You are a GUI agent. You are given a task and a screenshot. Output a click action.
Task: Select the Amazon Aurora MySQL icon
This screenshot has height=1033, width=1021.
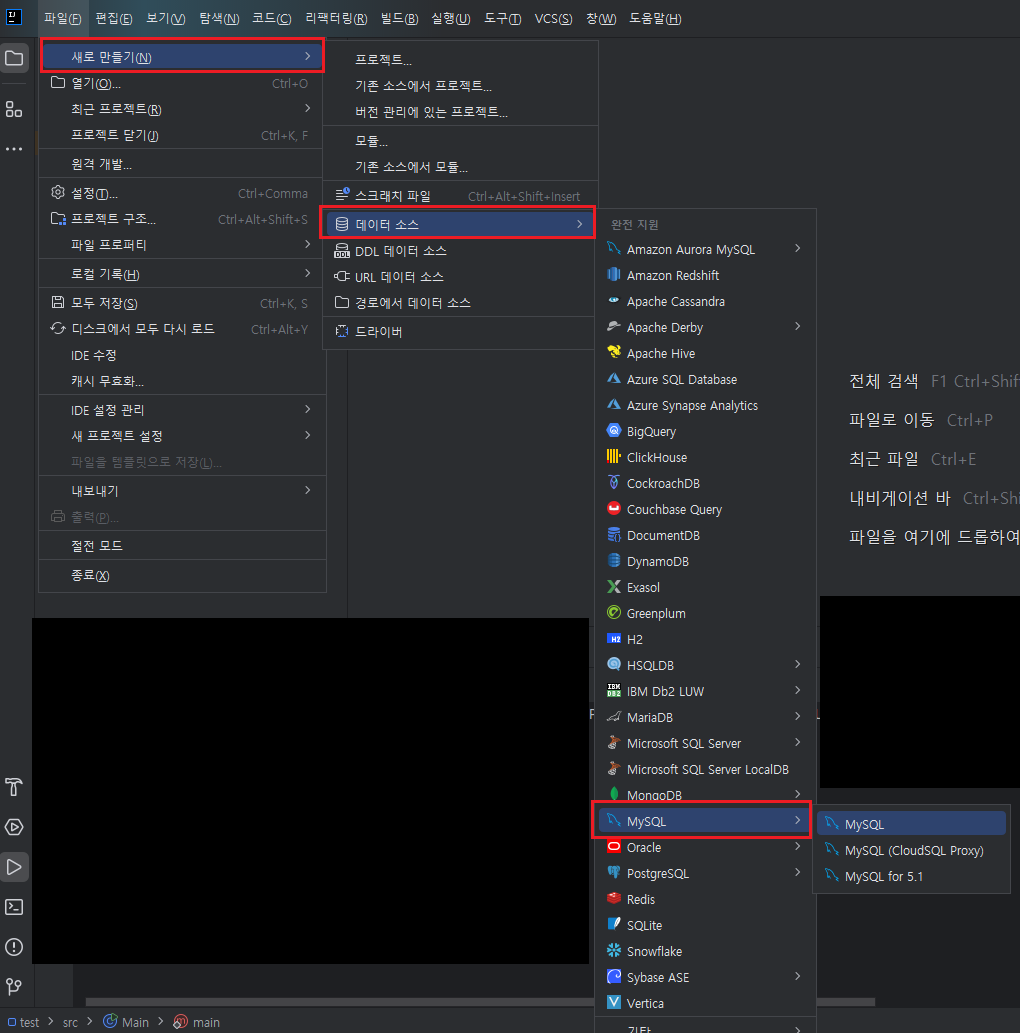(614, 248)
